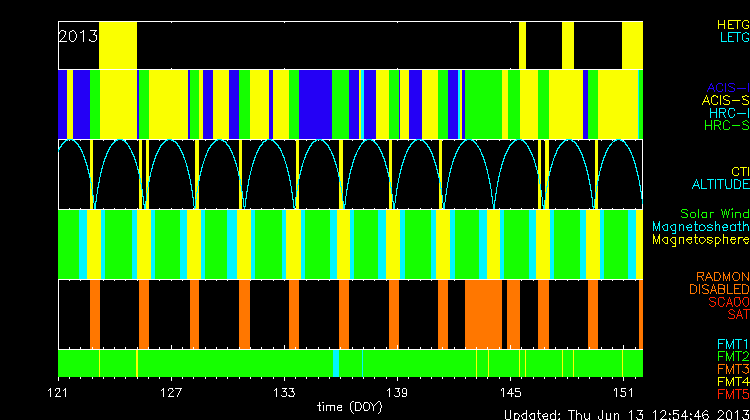This screenshot has width=750, height=420.
Task: Select the CTI legend label
Action: point(739,172)
